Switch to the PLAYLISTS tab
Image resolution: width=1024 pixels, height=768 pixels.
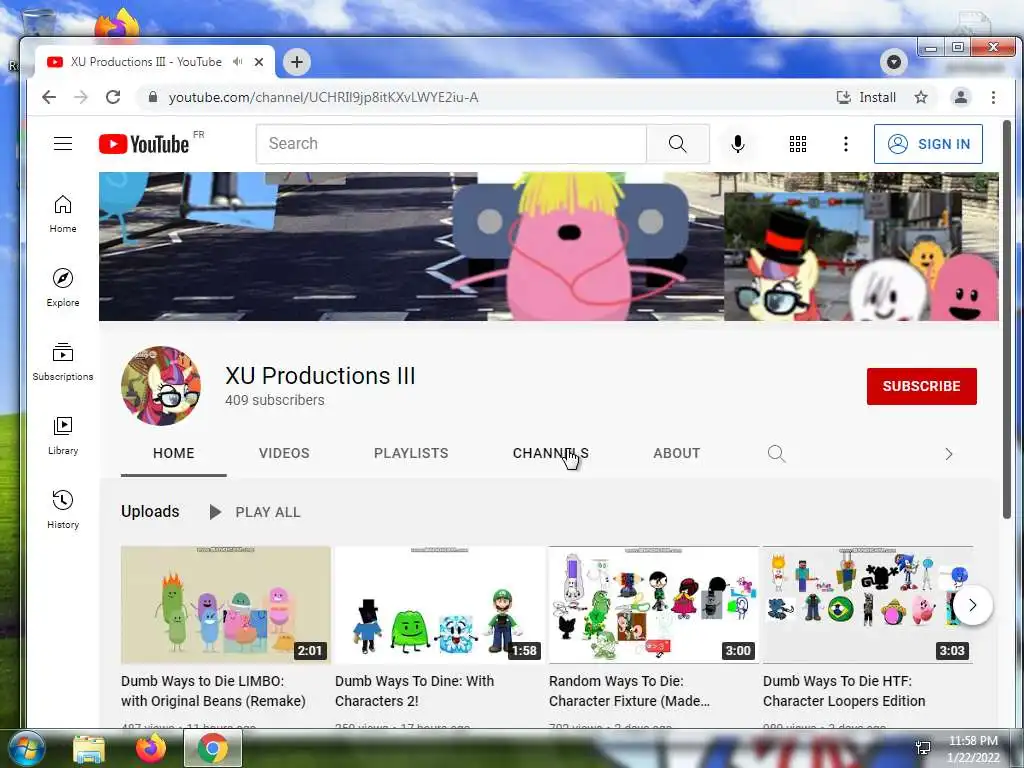[x=411, y=453]
